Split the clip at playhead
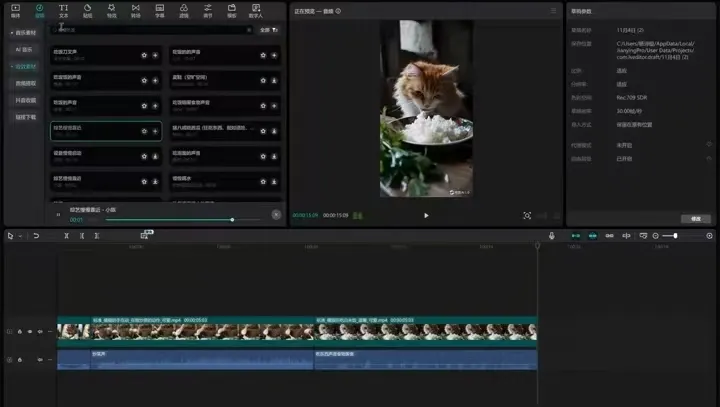The image size is (720, 407). click(67, 236)
